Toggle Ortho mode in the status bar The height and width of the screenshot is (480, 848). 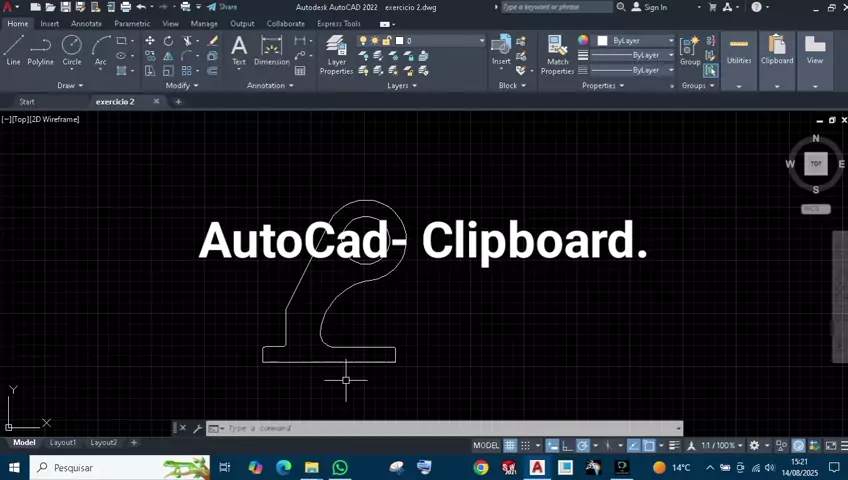point(567,445)
